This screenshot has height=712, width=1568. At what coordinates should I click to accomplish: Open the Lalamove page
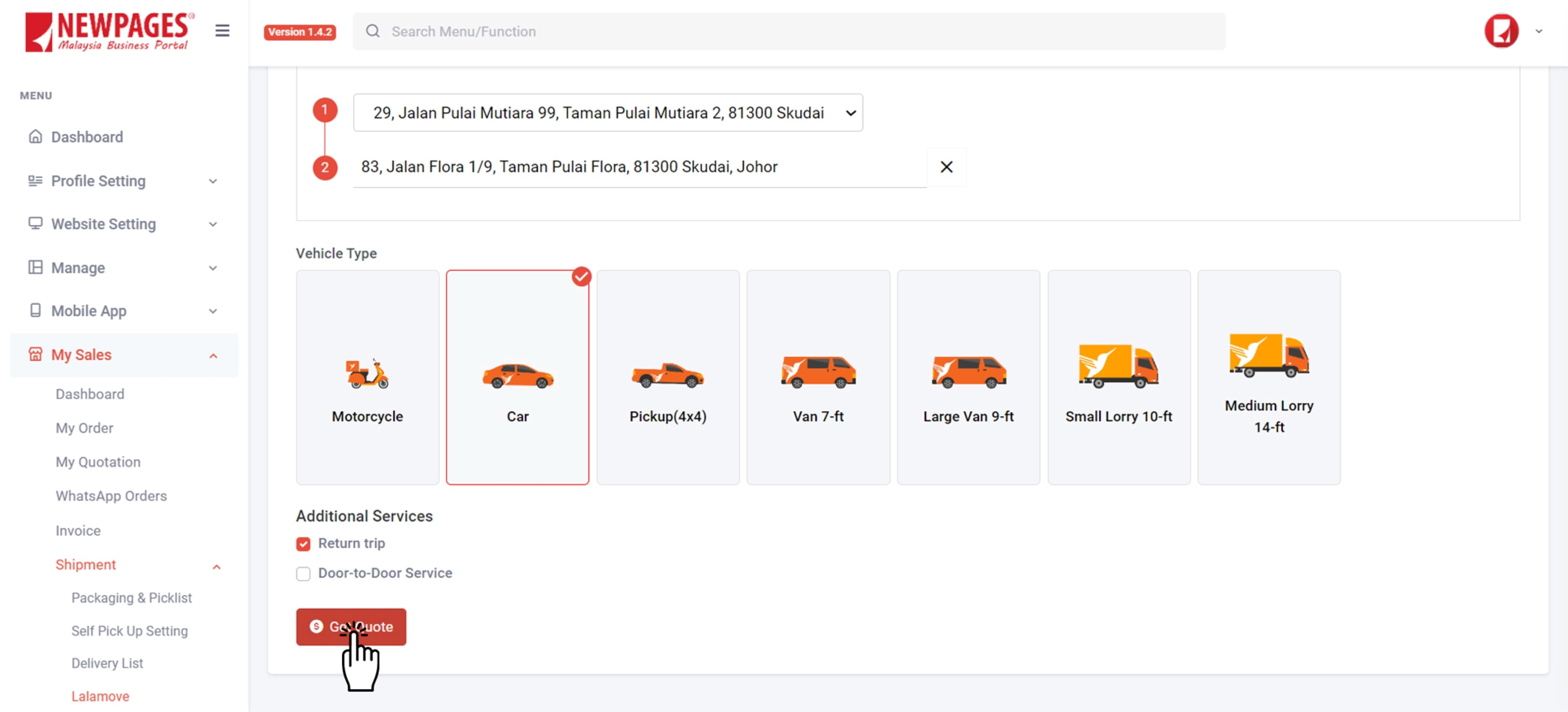point(101,696)
